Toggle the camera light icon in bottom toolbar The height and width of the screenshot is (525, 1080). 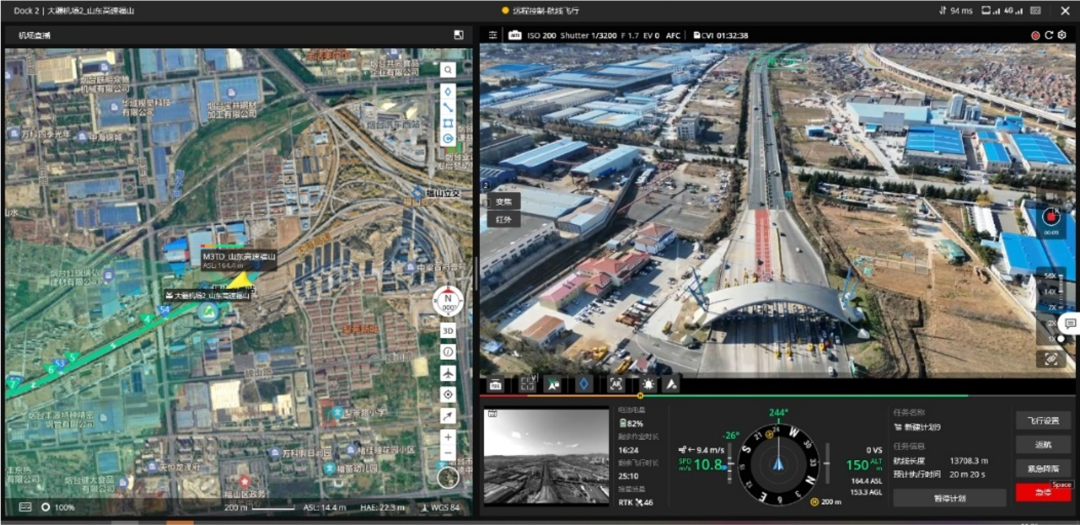(x=650, y=383)
